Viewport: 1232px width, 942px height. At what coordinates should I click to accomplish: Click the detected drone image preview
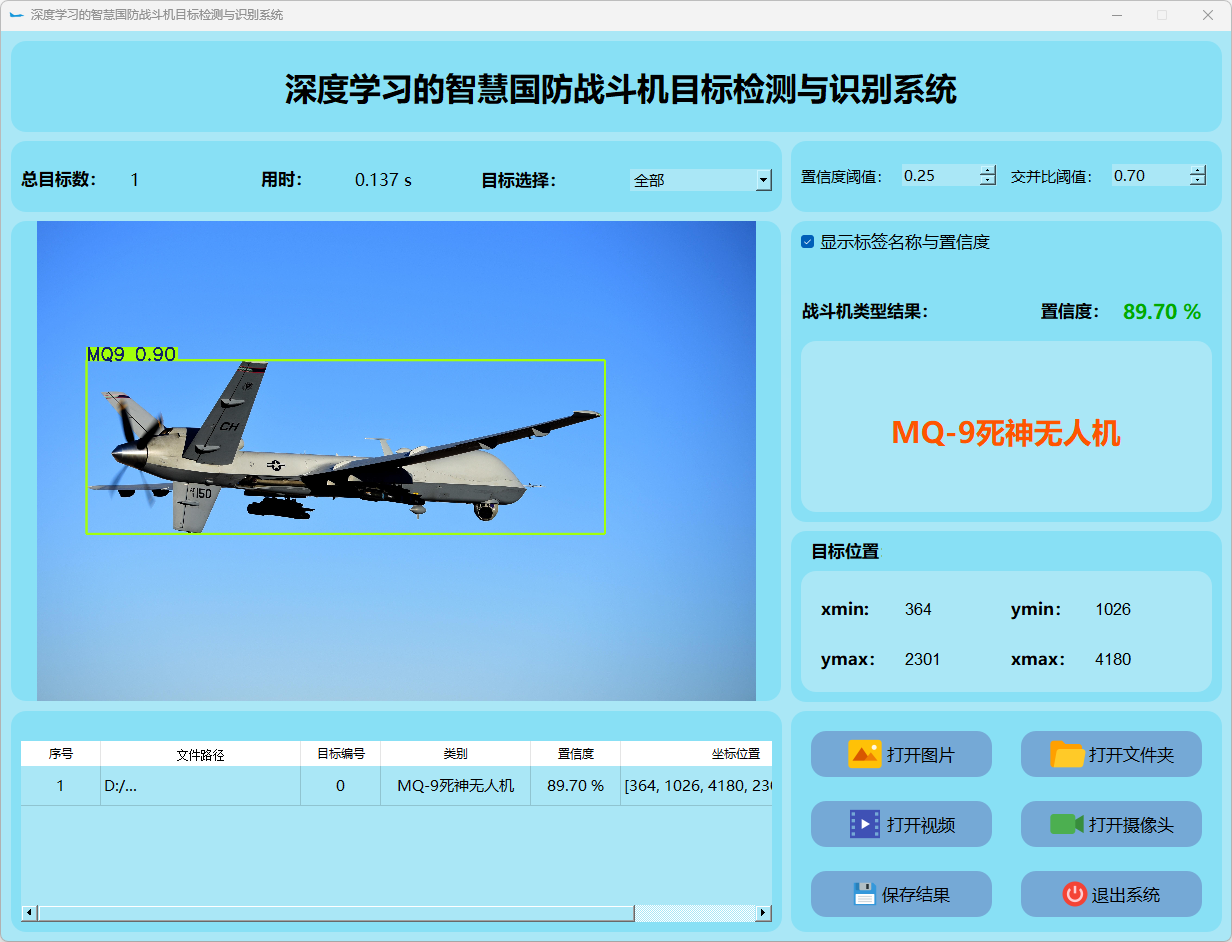[396, 460]
